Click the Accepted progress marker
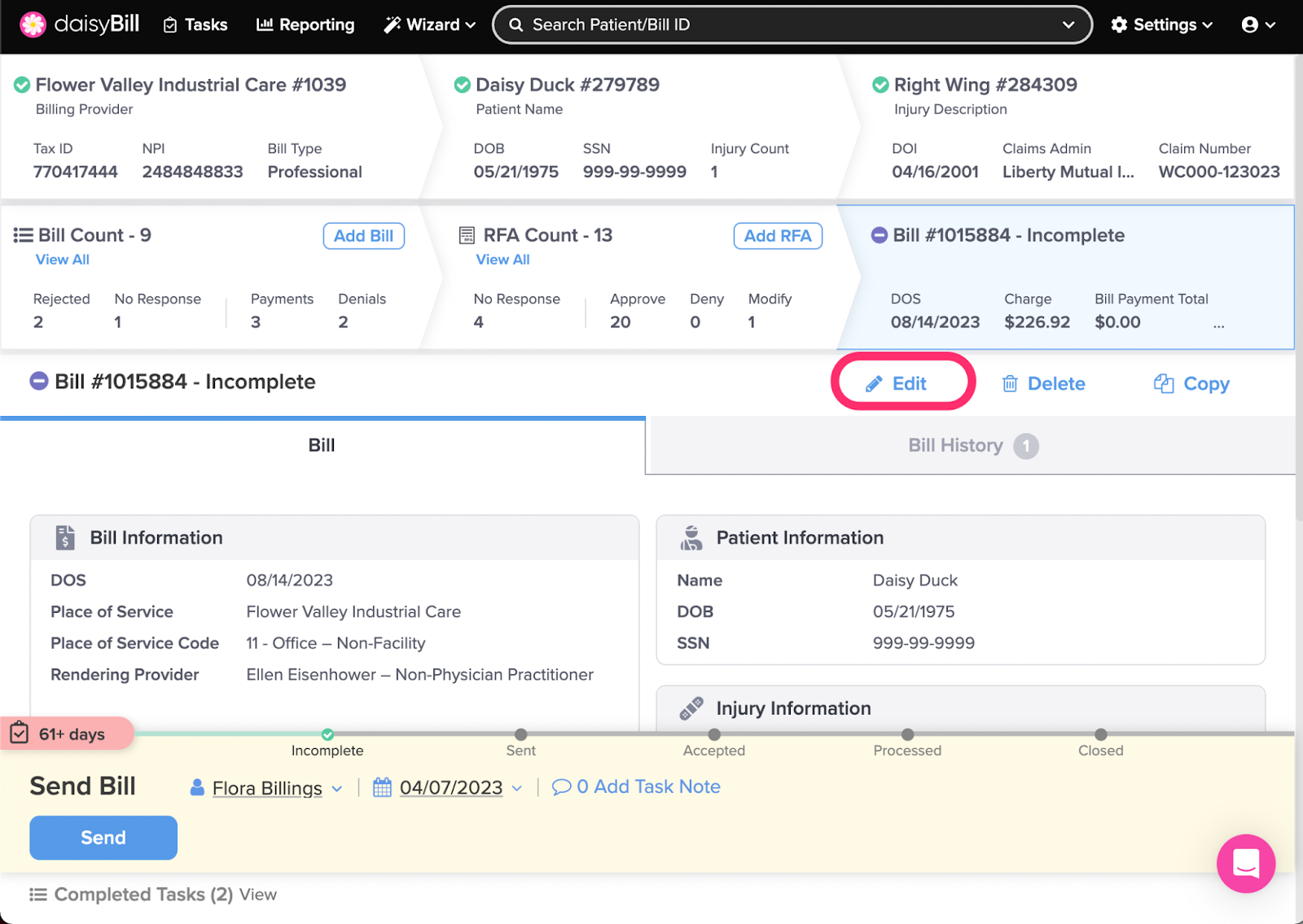 coord(714,734)
